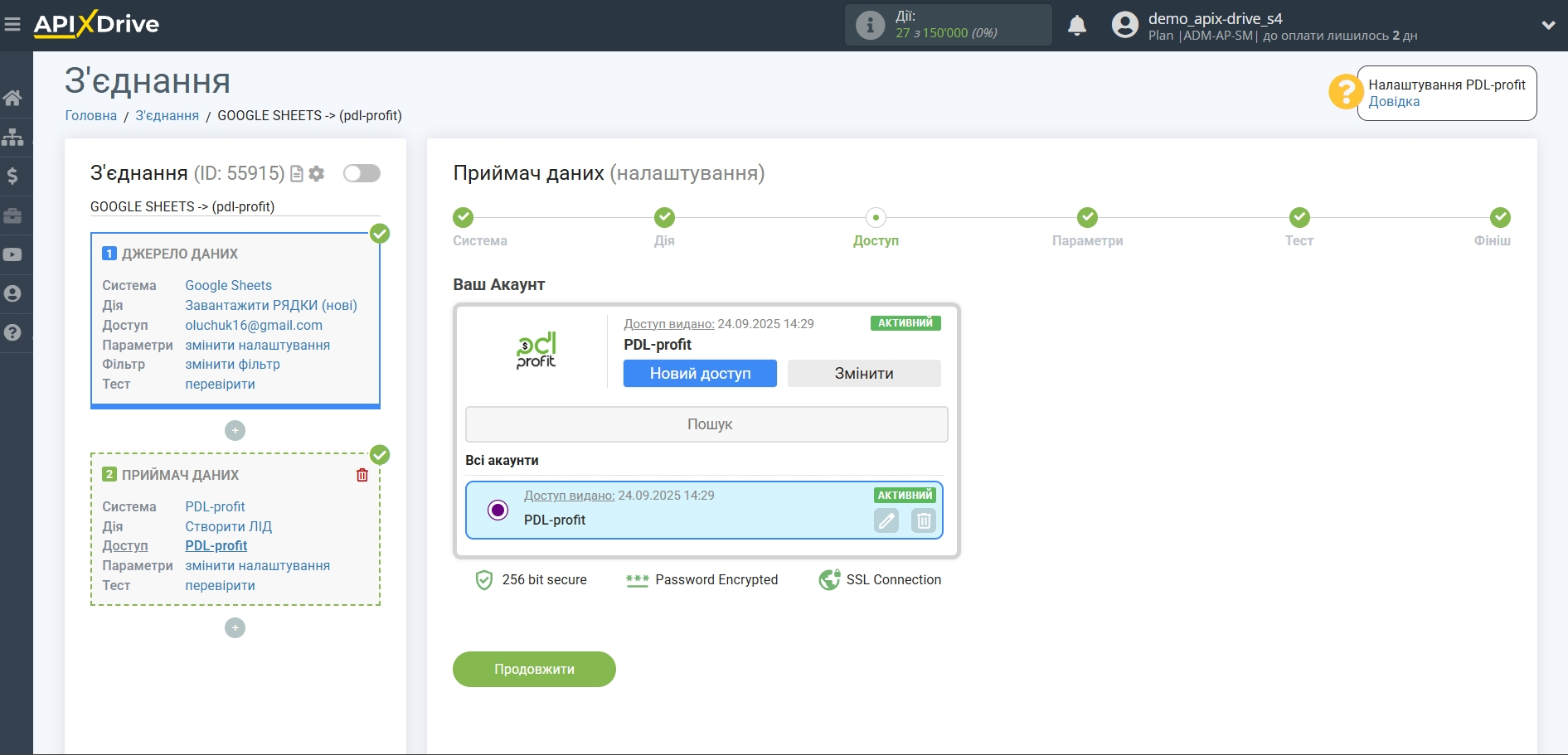The height and width of the screenshot is (755, 1568).
Task: Toggle the connection on/off switch
Action: 362,173
